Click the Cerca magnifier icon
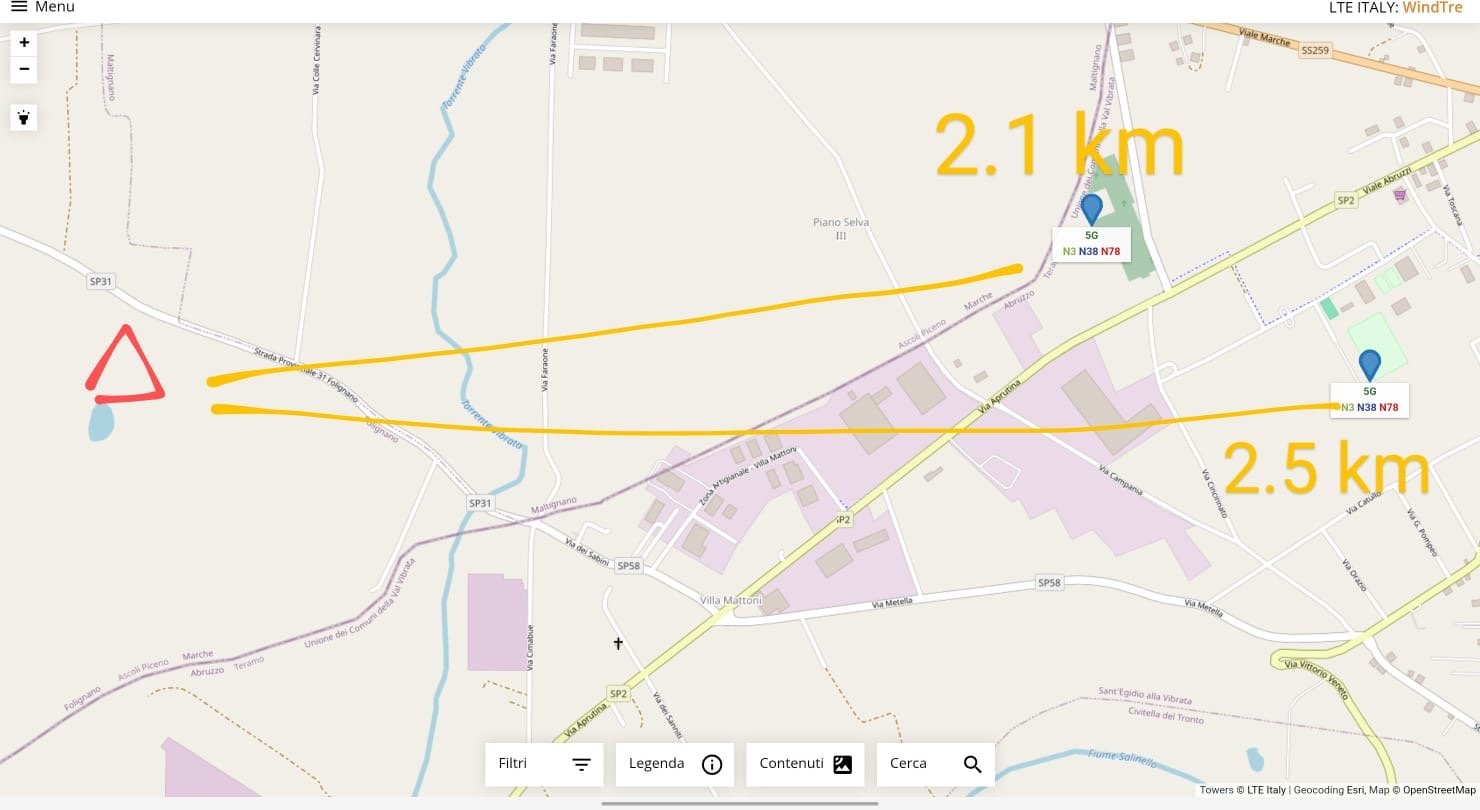Viewport: 1480px width, 810px height. 973,765
